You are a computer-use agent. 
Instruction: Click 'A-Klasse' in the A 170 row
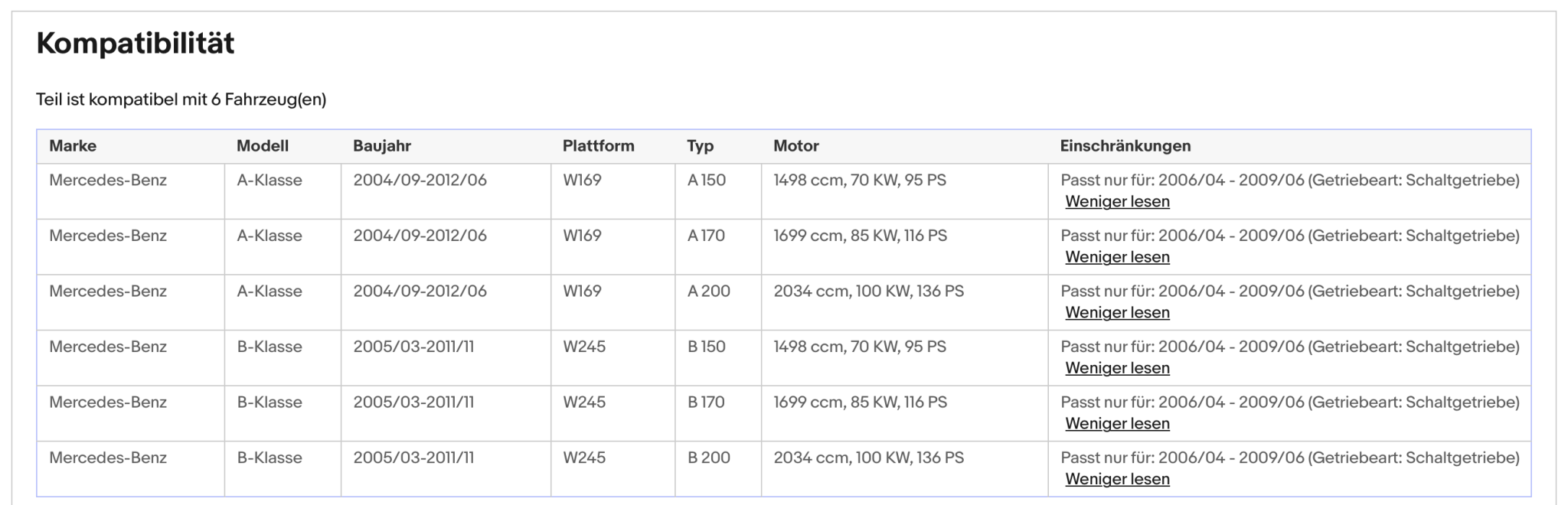tap(269, 236)
